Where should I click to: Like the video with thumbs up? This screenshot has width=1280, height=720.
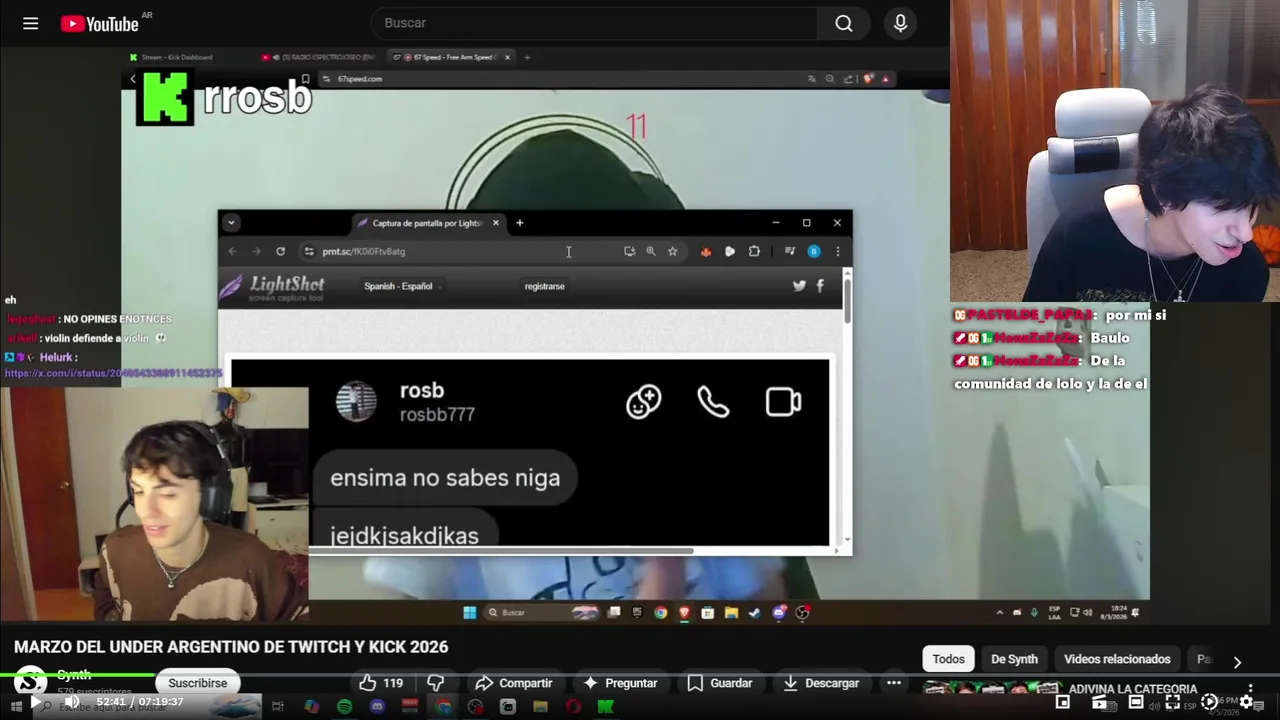[381, 683]
